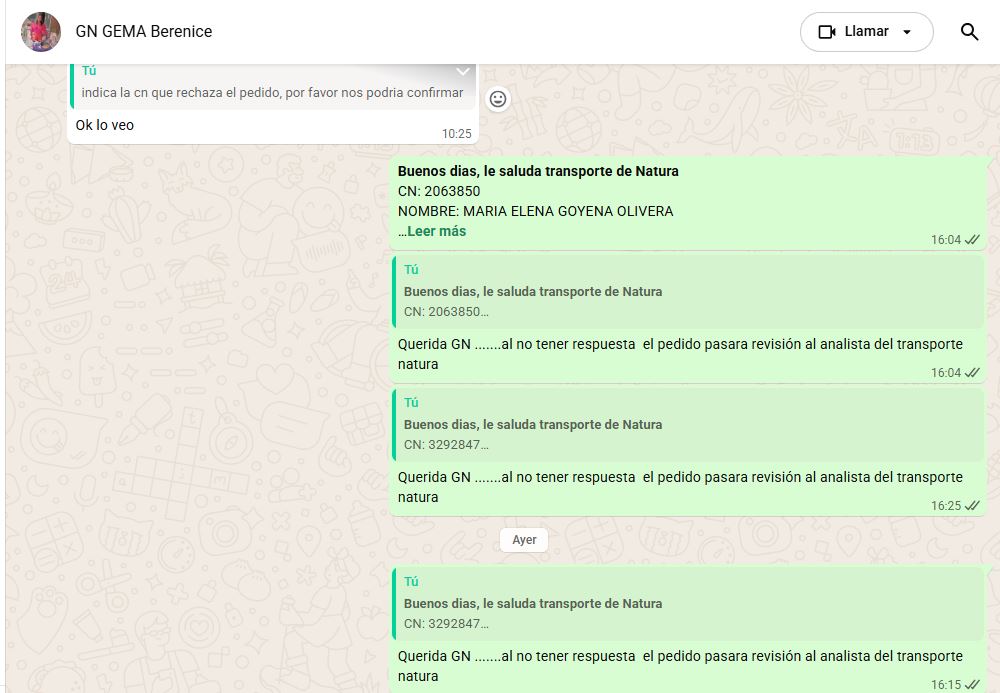This screenshot has height=693, width=1000.
Task: Click bold heading "Buenos dias, le saluda transporte" at top
Action: click(x=538, y=171)
